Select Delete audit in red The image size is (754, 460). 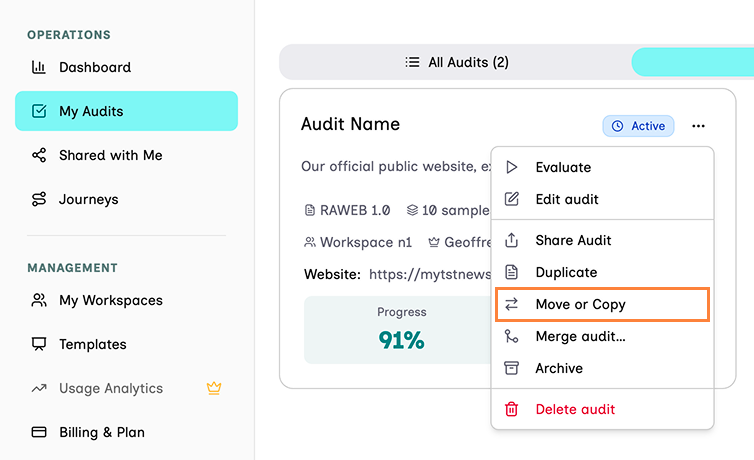pos(602,409)
